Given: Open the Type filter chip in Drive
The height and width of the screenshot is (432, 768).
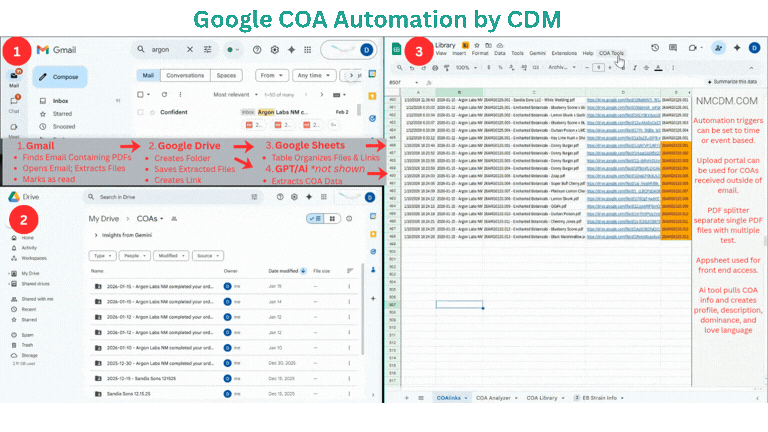Looking at the screenshot, I should 102,256.
